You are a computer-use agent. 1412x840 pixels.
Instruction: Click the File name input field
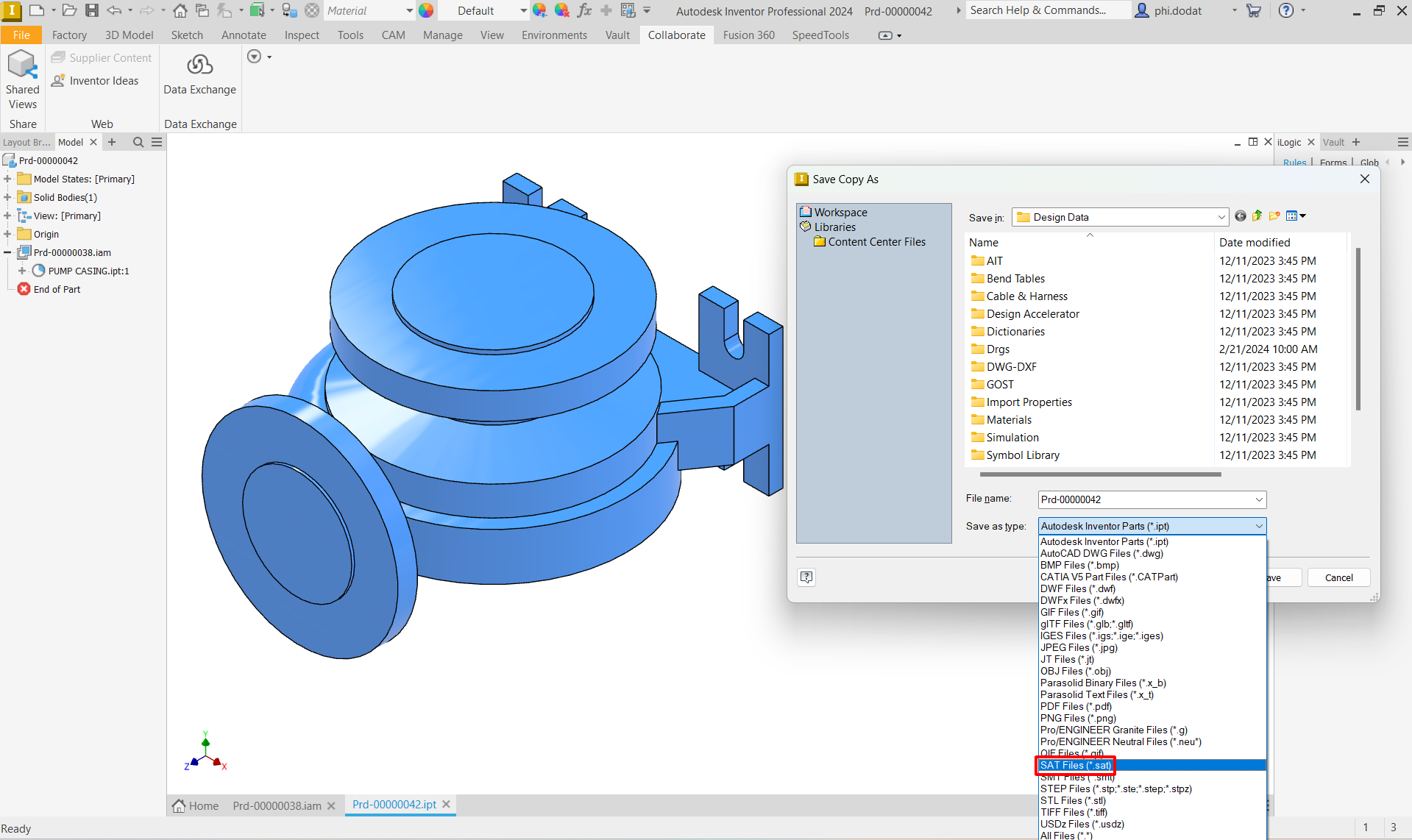tap(1146, 499)
